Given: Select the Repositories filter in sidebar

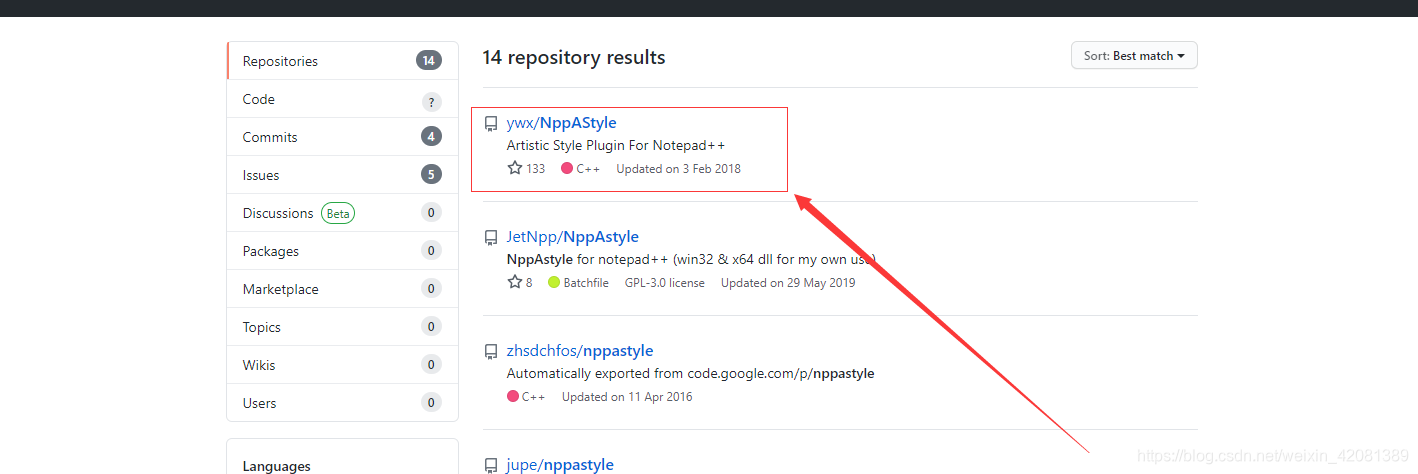Looking at the screenshot, I should click(342, 61).
